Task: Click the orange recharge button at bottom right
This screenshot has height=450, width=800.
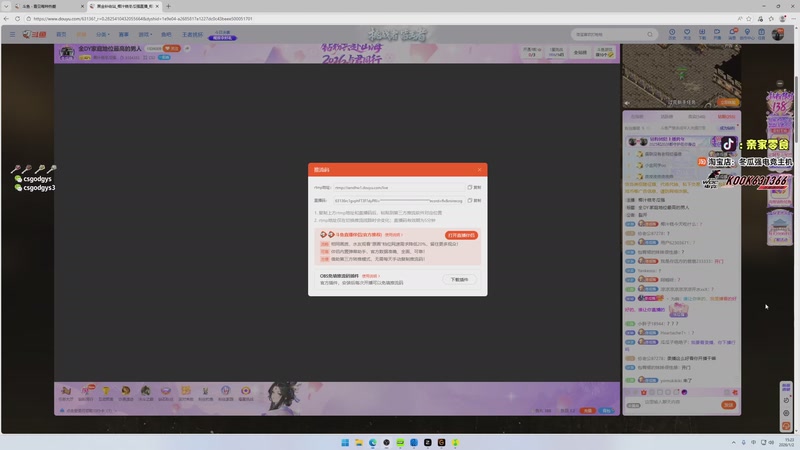Action: click(x=588, y=411)
